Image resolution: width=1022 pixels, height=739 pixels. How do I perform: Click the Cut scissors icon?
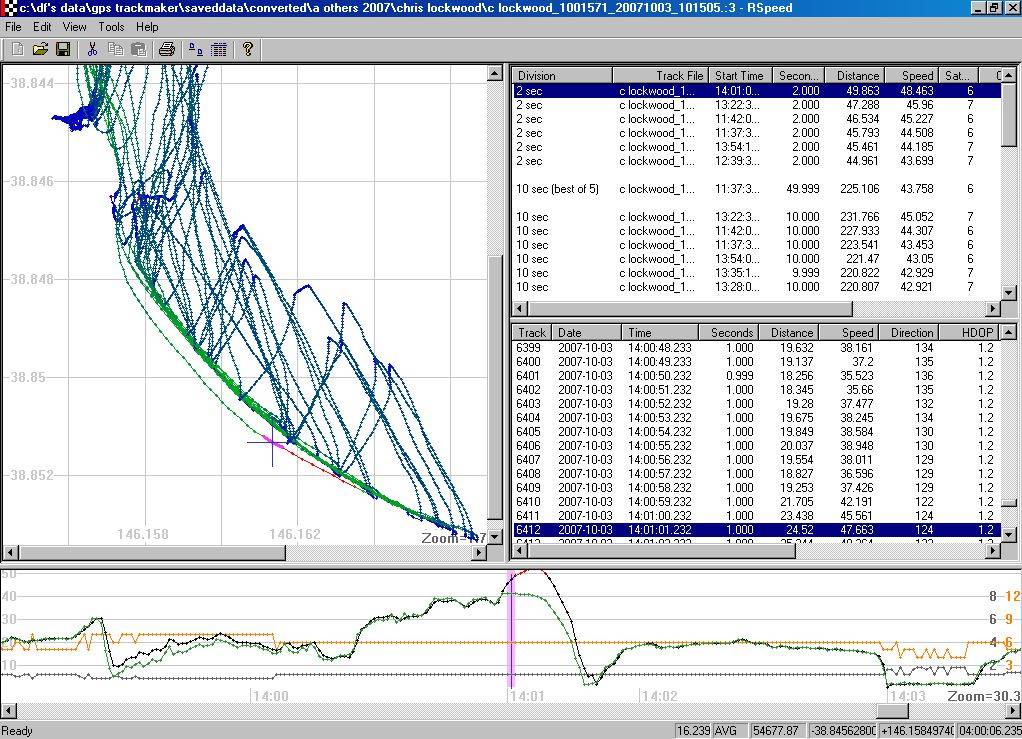pyautogui.click(x=92, y=49)
